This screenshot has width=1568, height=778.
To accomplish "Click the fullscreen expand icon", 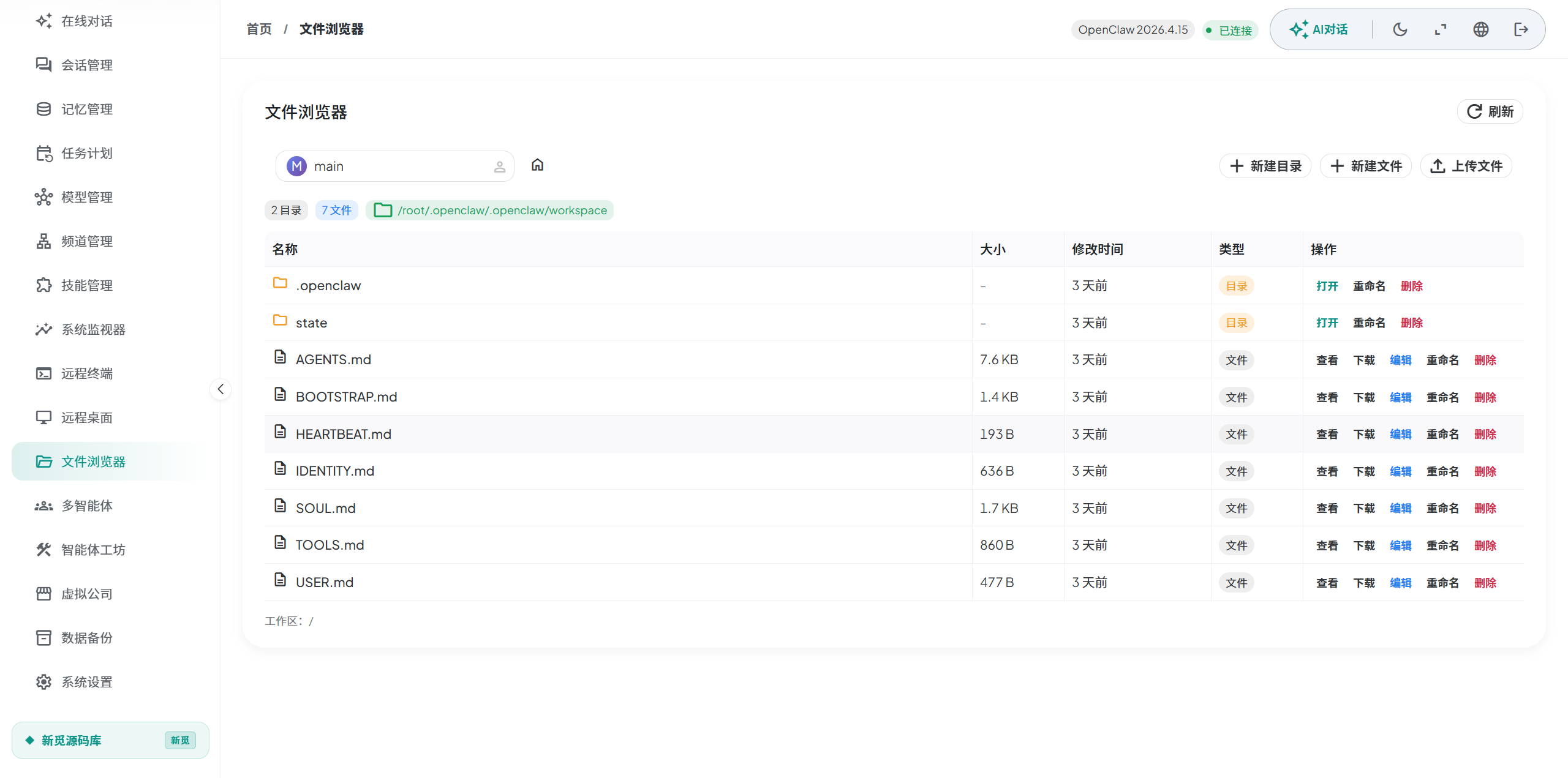I will tap(1440, 29).
